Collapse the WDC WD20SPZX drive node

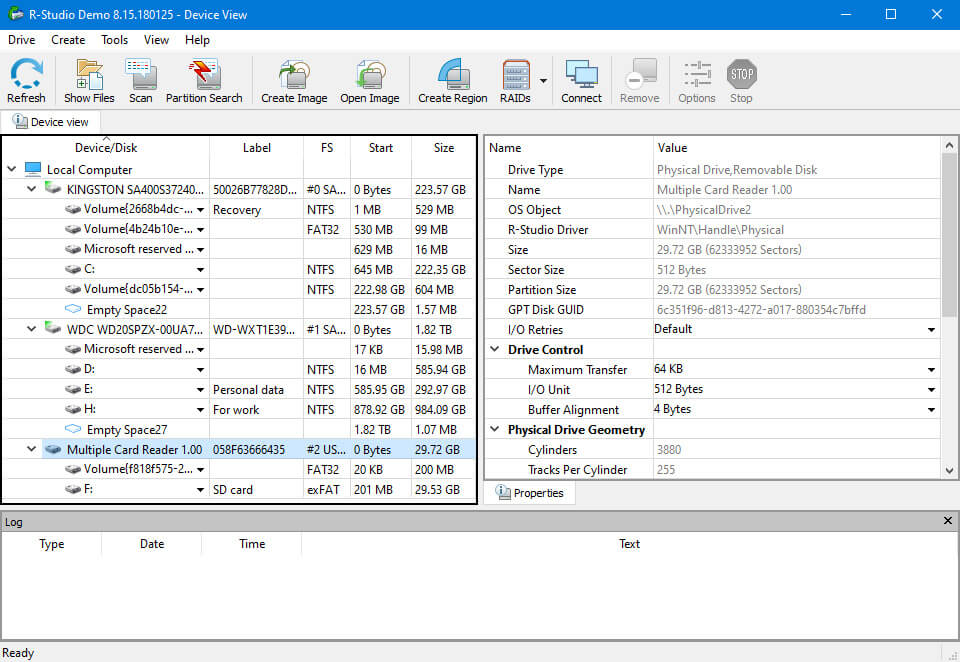click(x=31, y=329)
